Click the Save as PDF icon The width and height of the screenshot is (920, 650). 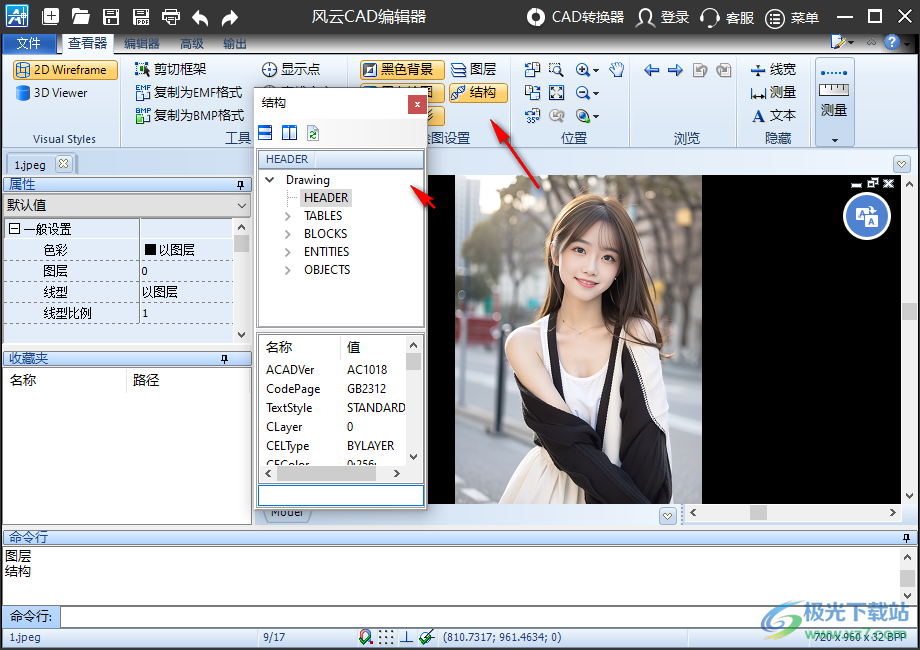click(x=141, y=16)
